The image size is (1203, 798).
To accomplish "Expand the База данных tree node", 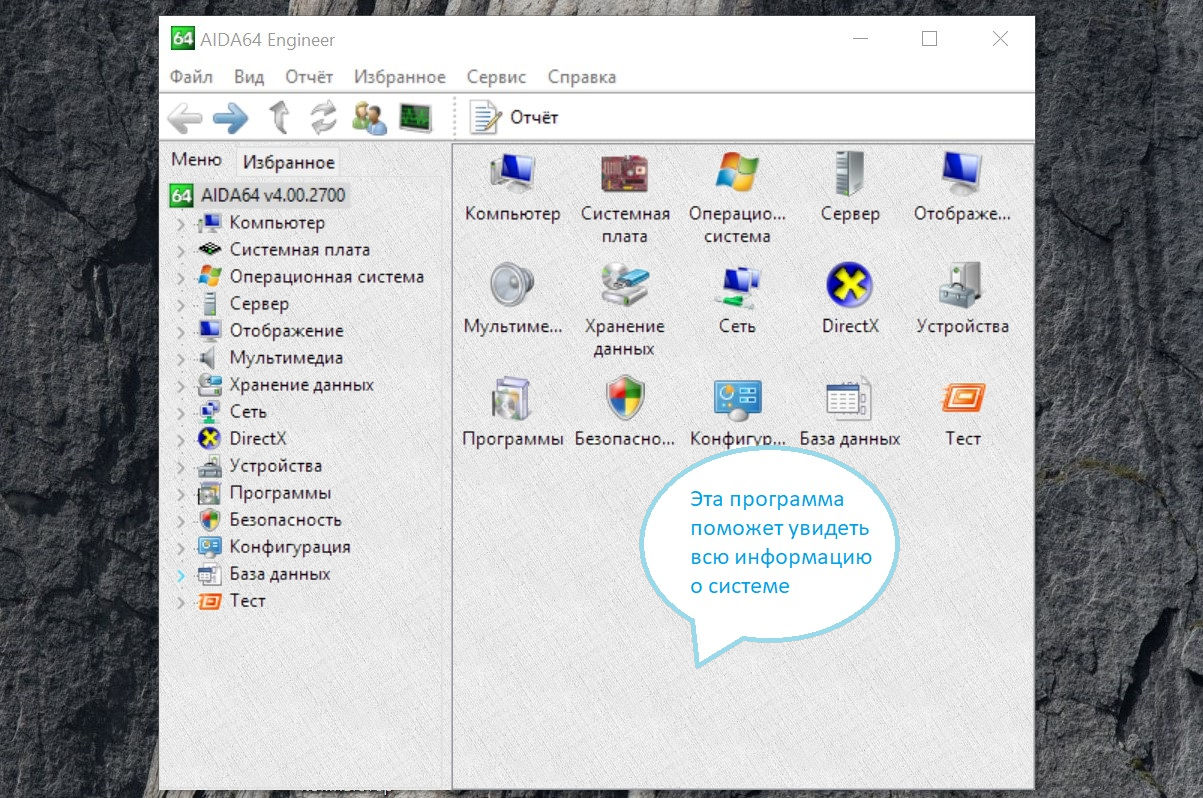I will [x=181, y=575].
